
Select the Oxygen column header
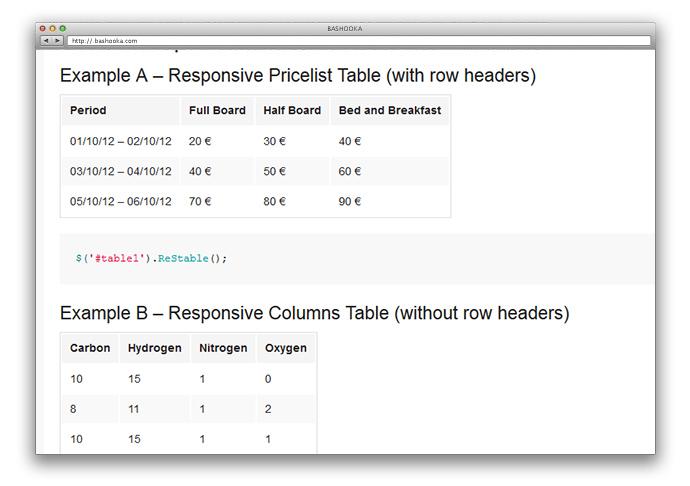285,348
